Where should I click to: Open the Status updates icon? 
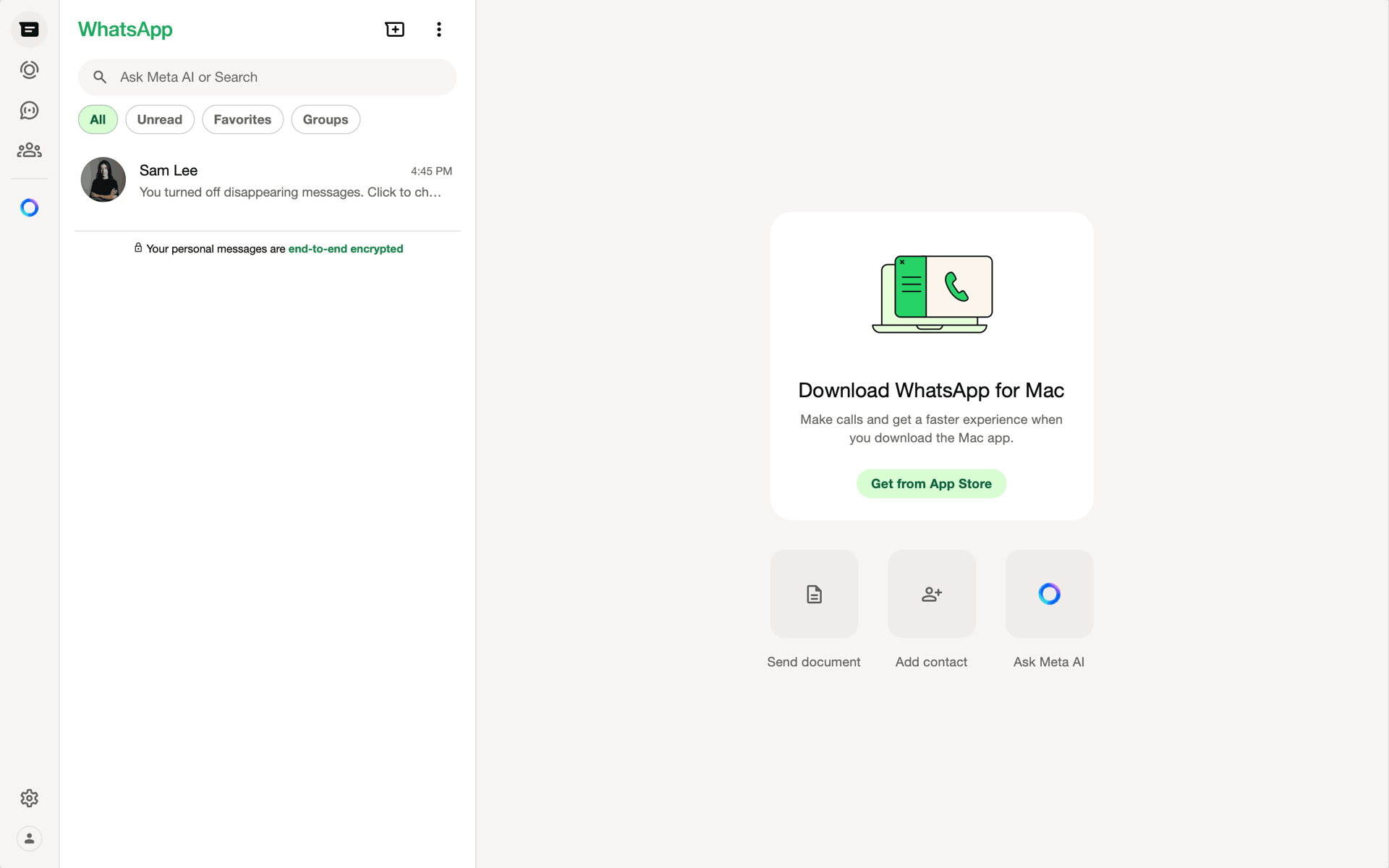(x=29, y=70)
